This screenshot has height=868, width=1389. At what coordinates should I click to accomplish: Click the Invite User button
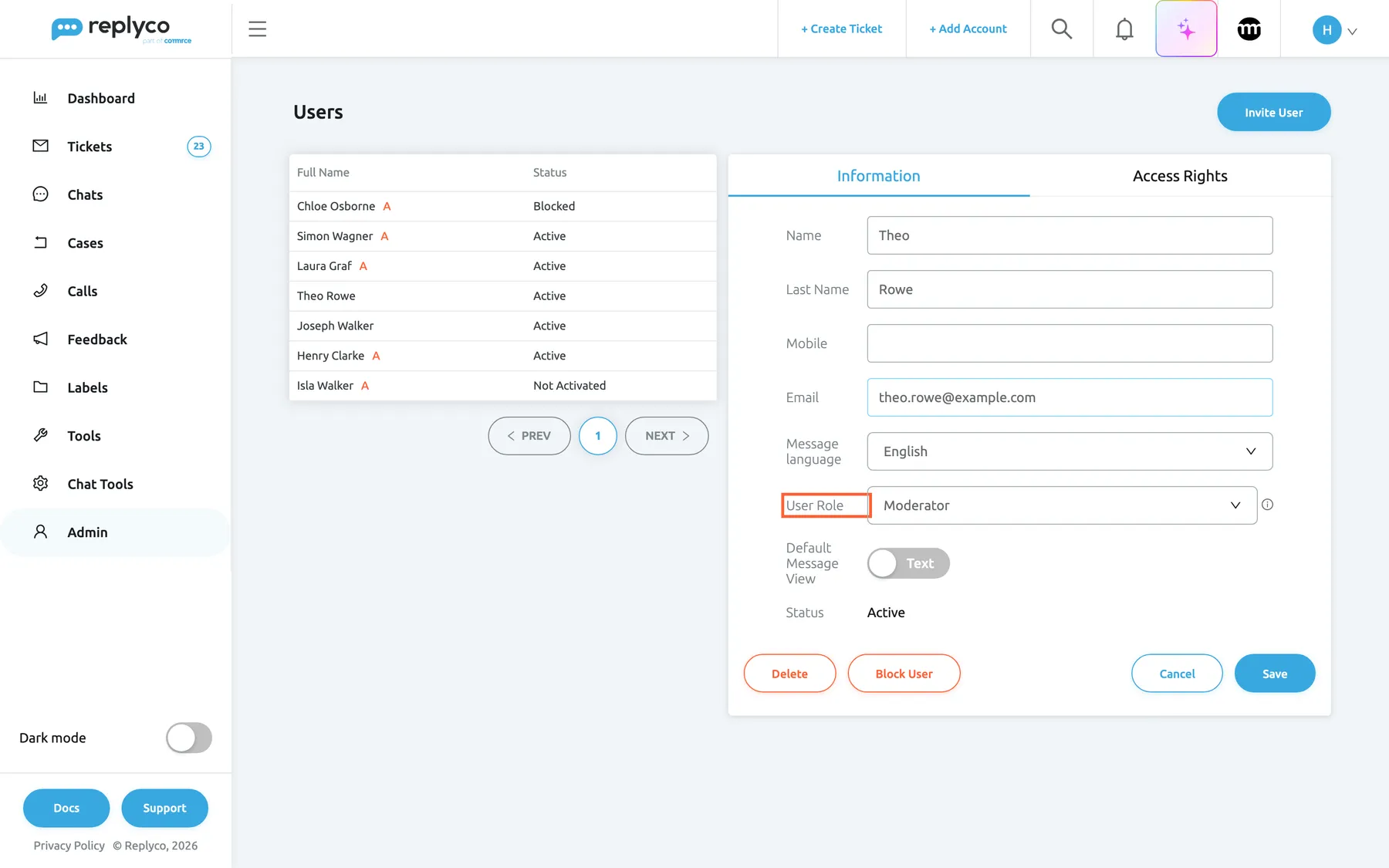(1273, 113)
